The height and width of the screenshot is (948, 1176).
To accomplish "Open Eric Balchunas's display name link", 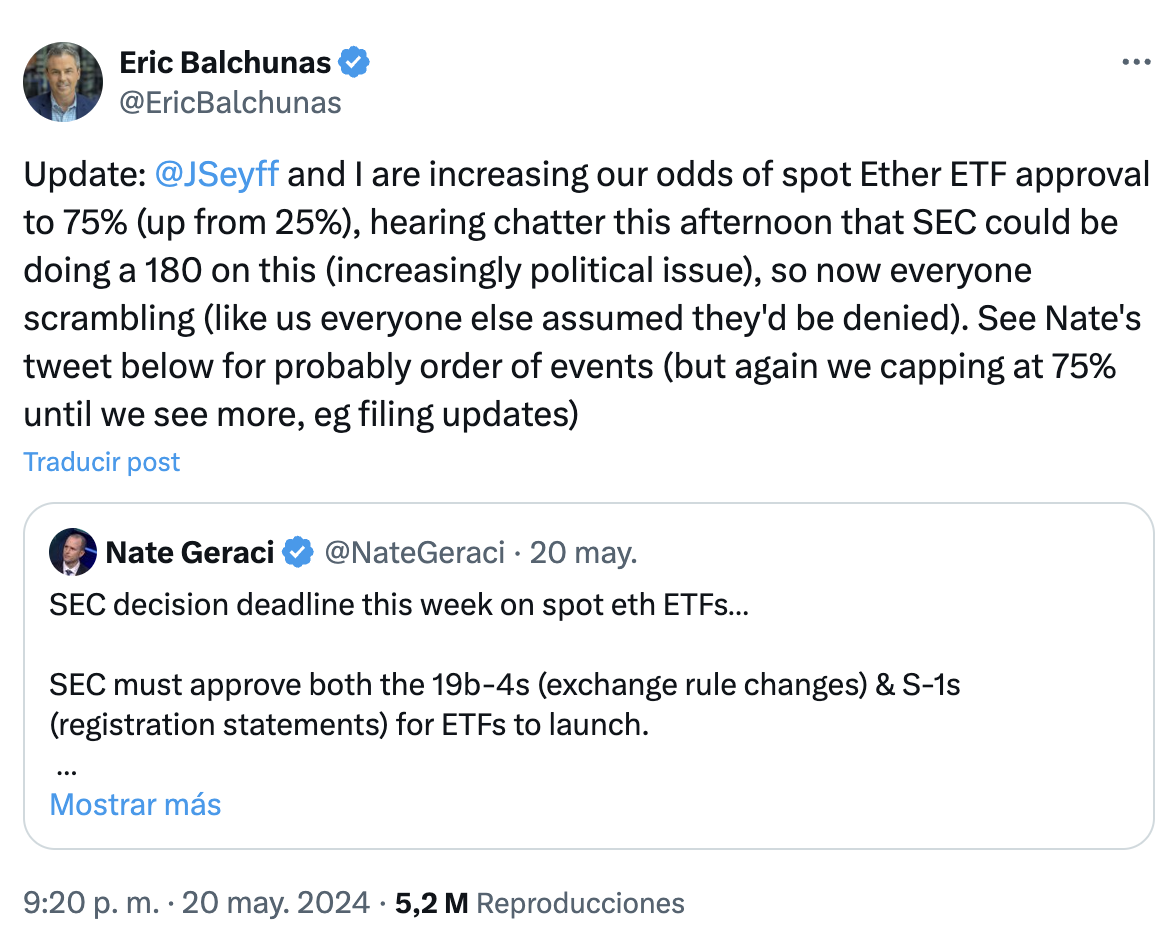I will (x=225, y=63).
